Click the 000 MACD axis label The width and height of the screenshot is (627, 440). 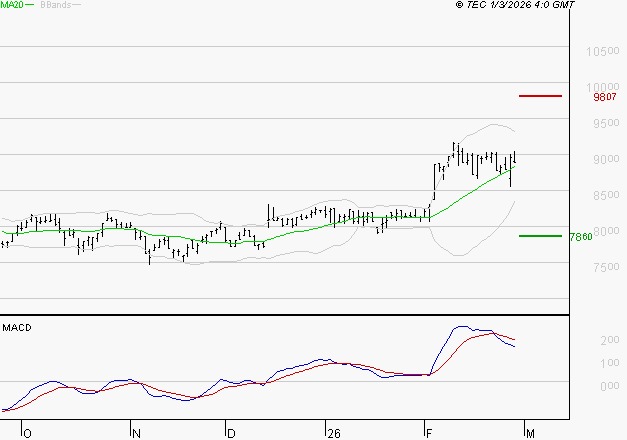pyautogui.click(x=610, y=386)
